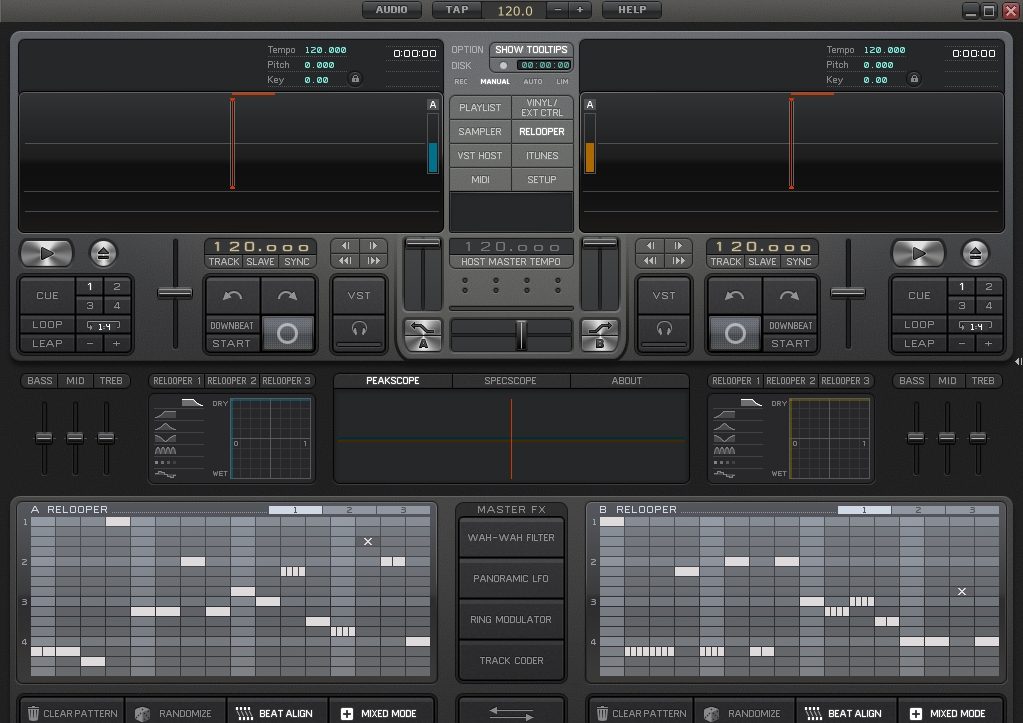Click the key lock icon on left deck

point(354,79)
